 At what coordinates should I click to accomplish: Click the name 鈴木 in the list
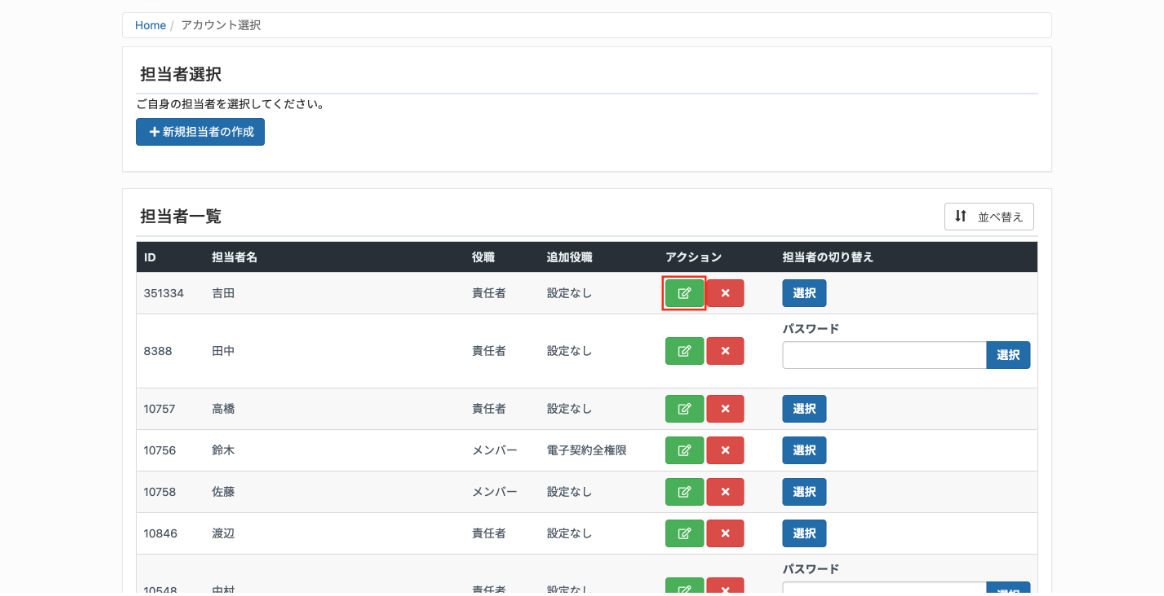click(x=223, y=451)
